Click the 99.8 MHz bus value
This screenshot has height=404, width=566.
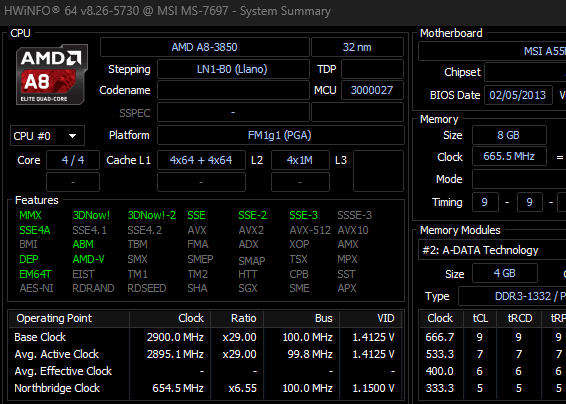[x=310, y=354]
